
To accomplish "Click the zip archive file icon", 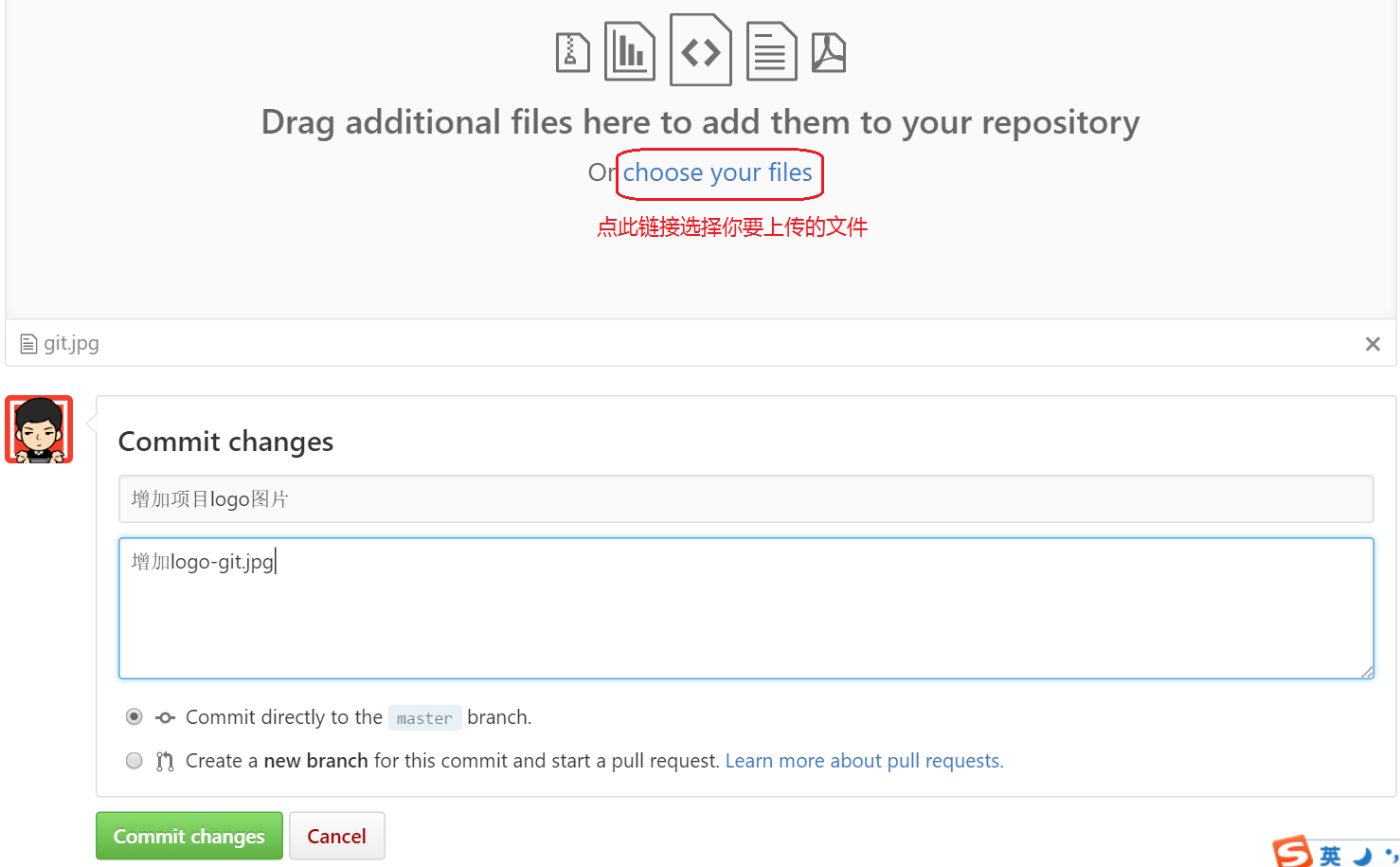I will pyautogui.click(x=572, y=52).
